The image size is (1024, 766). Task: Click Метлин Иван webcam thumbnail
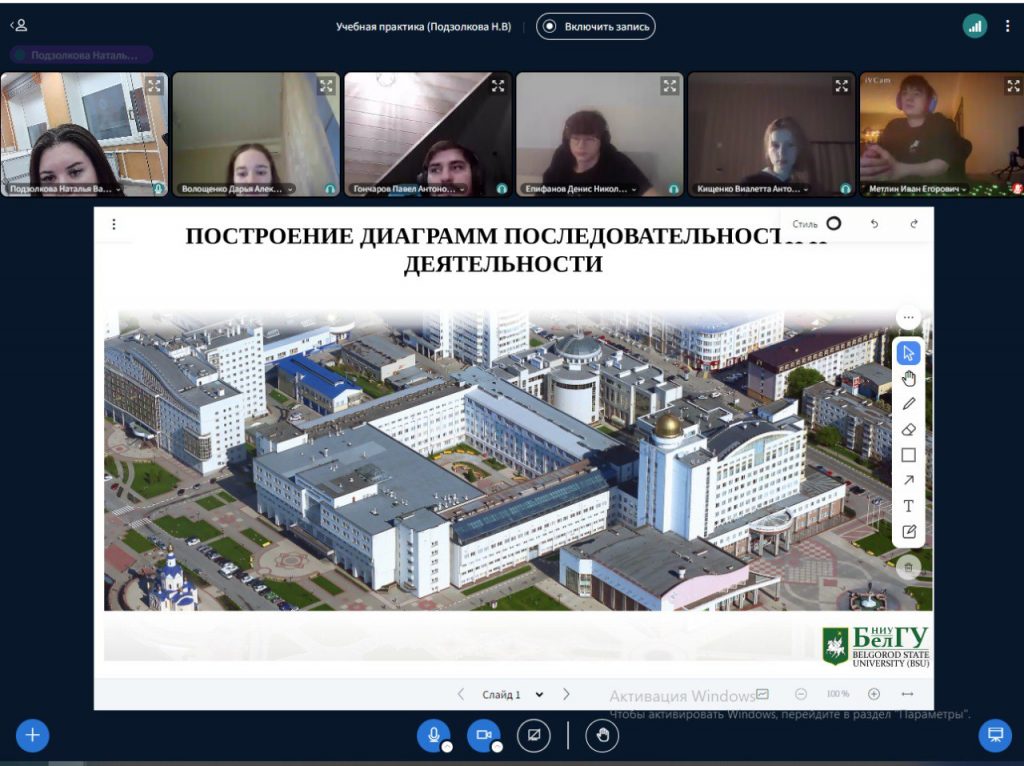(942, 134)
